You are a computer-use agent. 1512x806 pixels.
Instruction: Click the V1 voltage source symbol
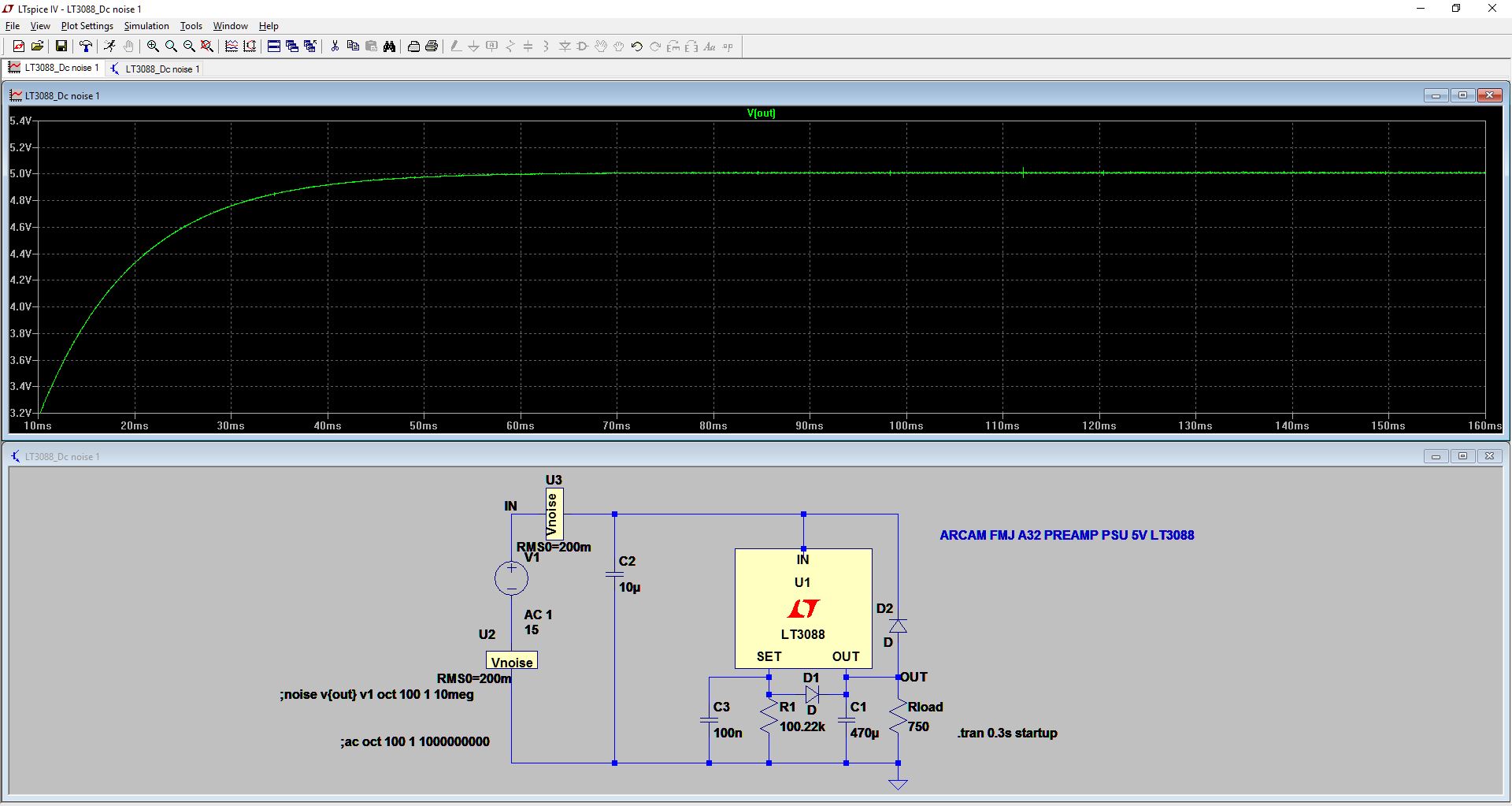point(511,578)
